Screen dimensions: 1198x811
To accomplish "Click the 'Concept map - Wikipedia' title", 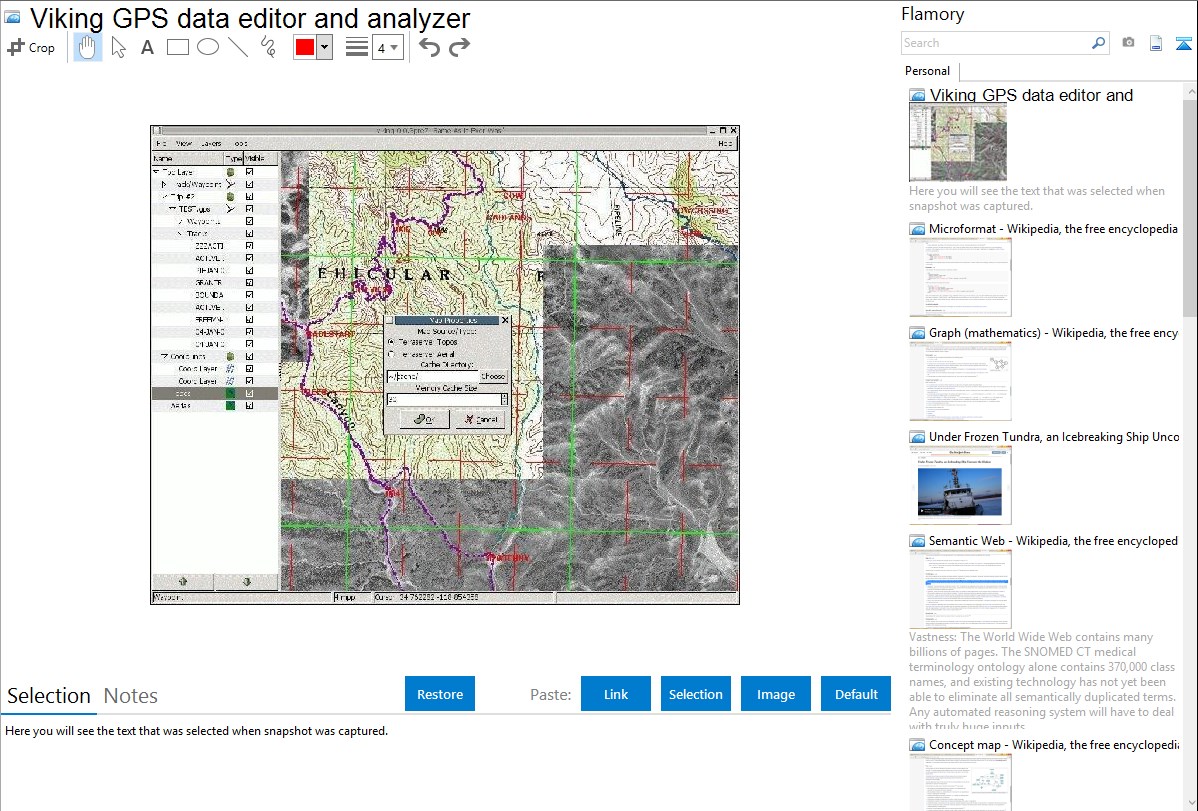I will click(1053, 744).
